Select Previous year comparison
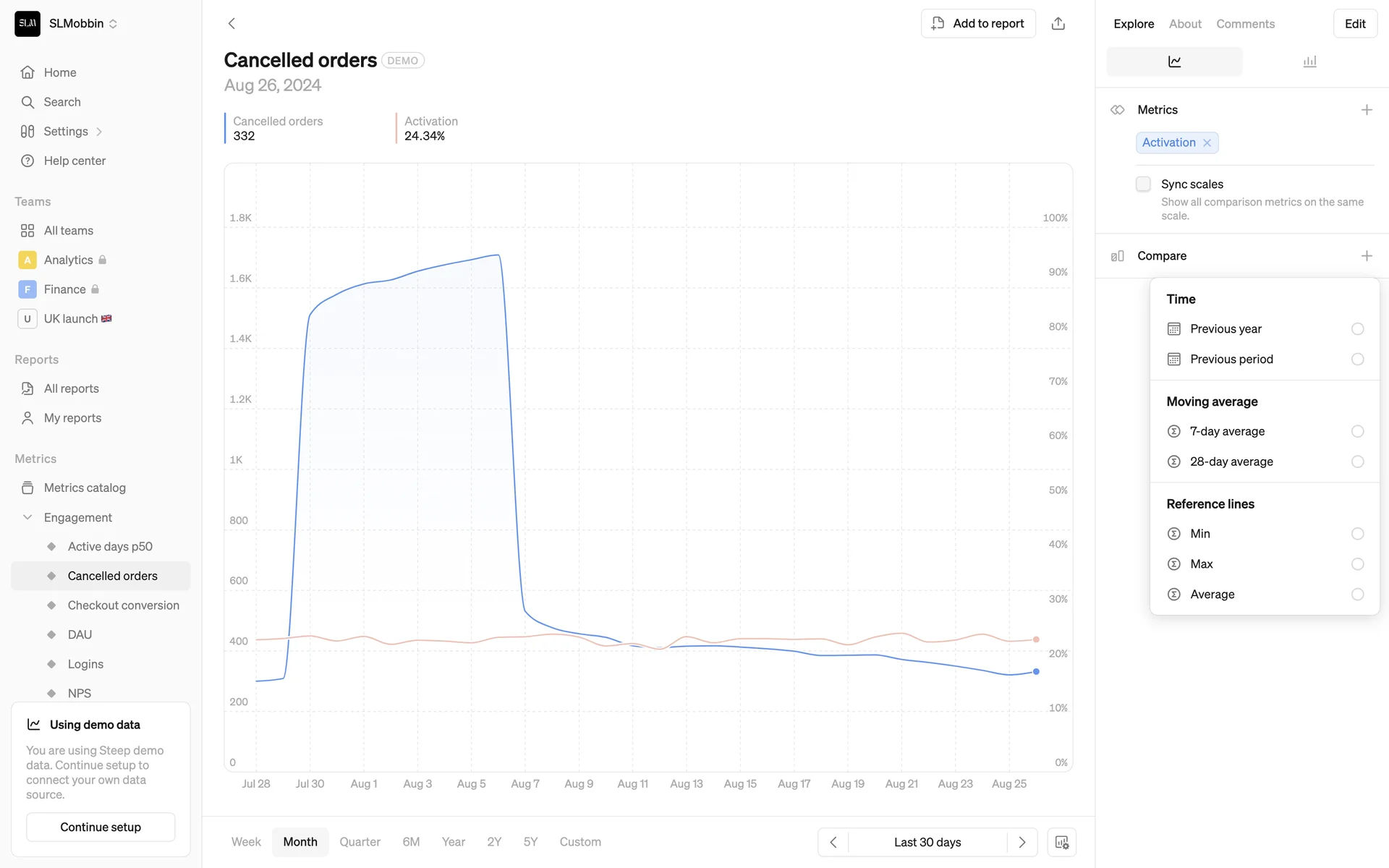The image size is (1389, 868). (x=1357, y=329)
